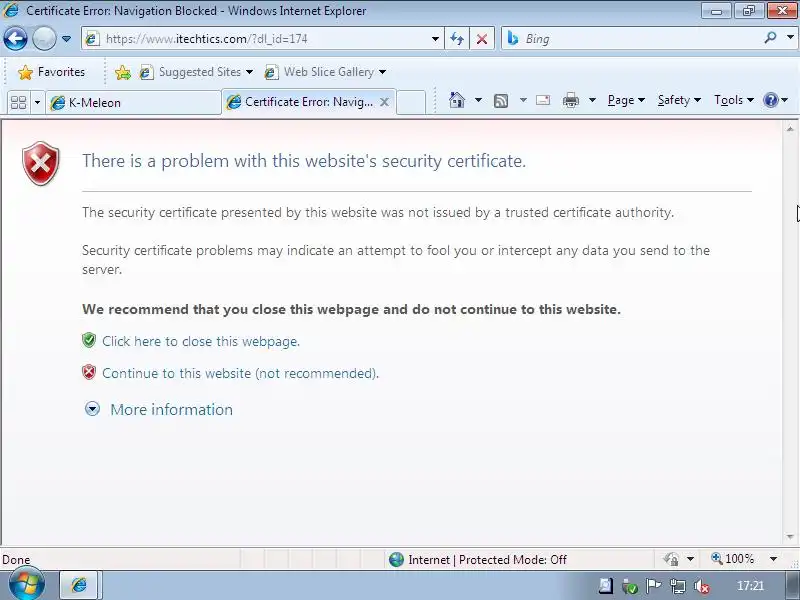Click the Help question mark icon
Screen dimensions: 800x600
point(770,100)
